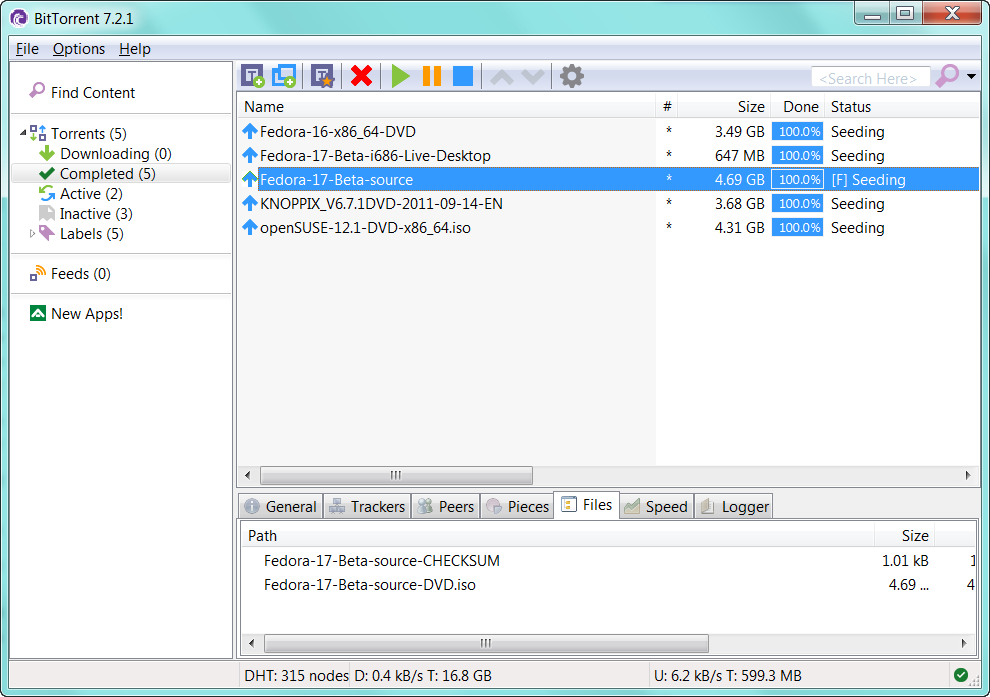The image size is (990, 697).
Task: Switch to the Speed tab
Action: click(x=657, y=506)
